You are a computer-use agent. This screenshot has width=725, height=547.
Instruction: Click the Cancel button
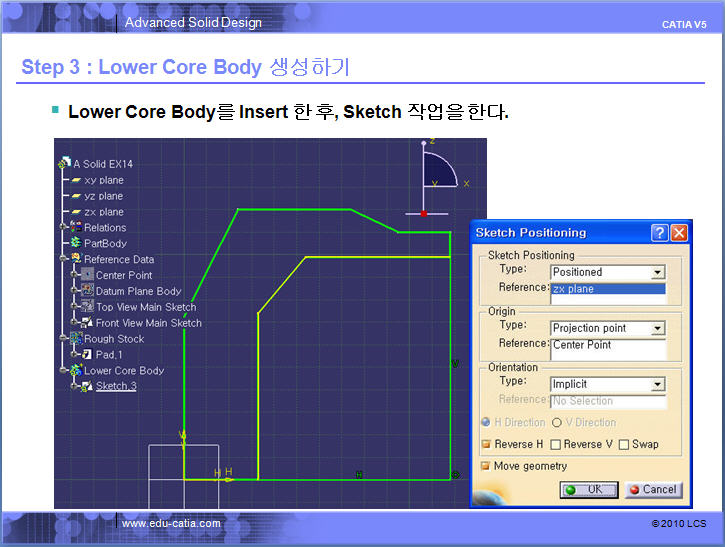(x=653, y=489)
